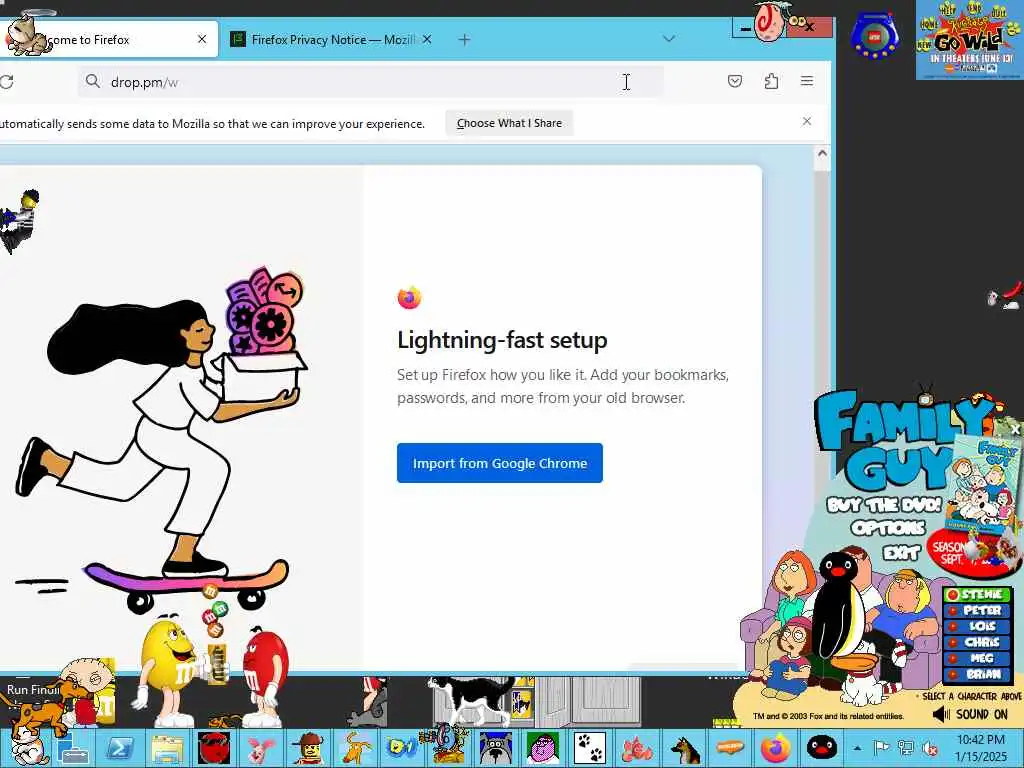Open the orange Nickelodeon splat taskbar icon

[x=730, y=748]
